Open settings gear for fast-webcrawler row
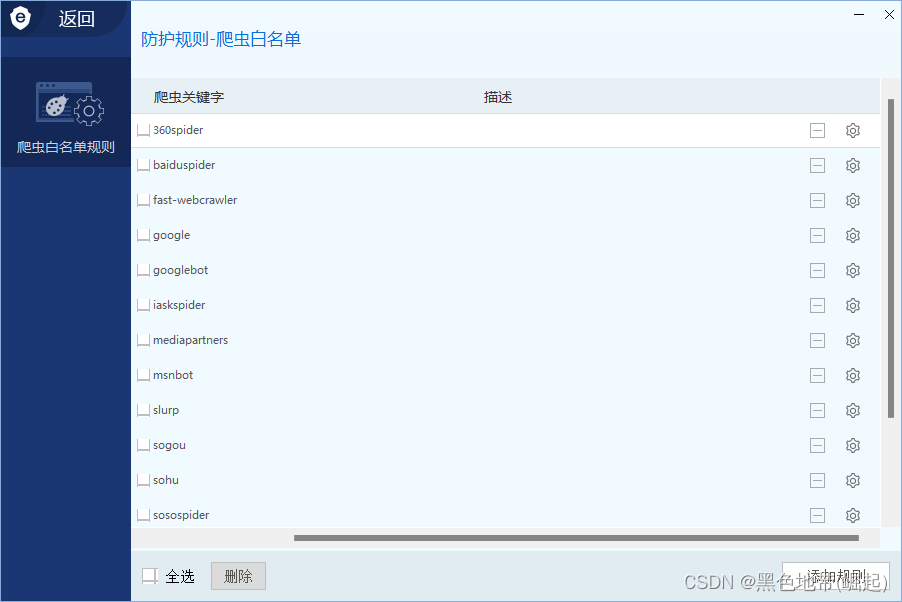The height and width of the screenshot is (602, 902). (x=853, y=200)
